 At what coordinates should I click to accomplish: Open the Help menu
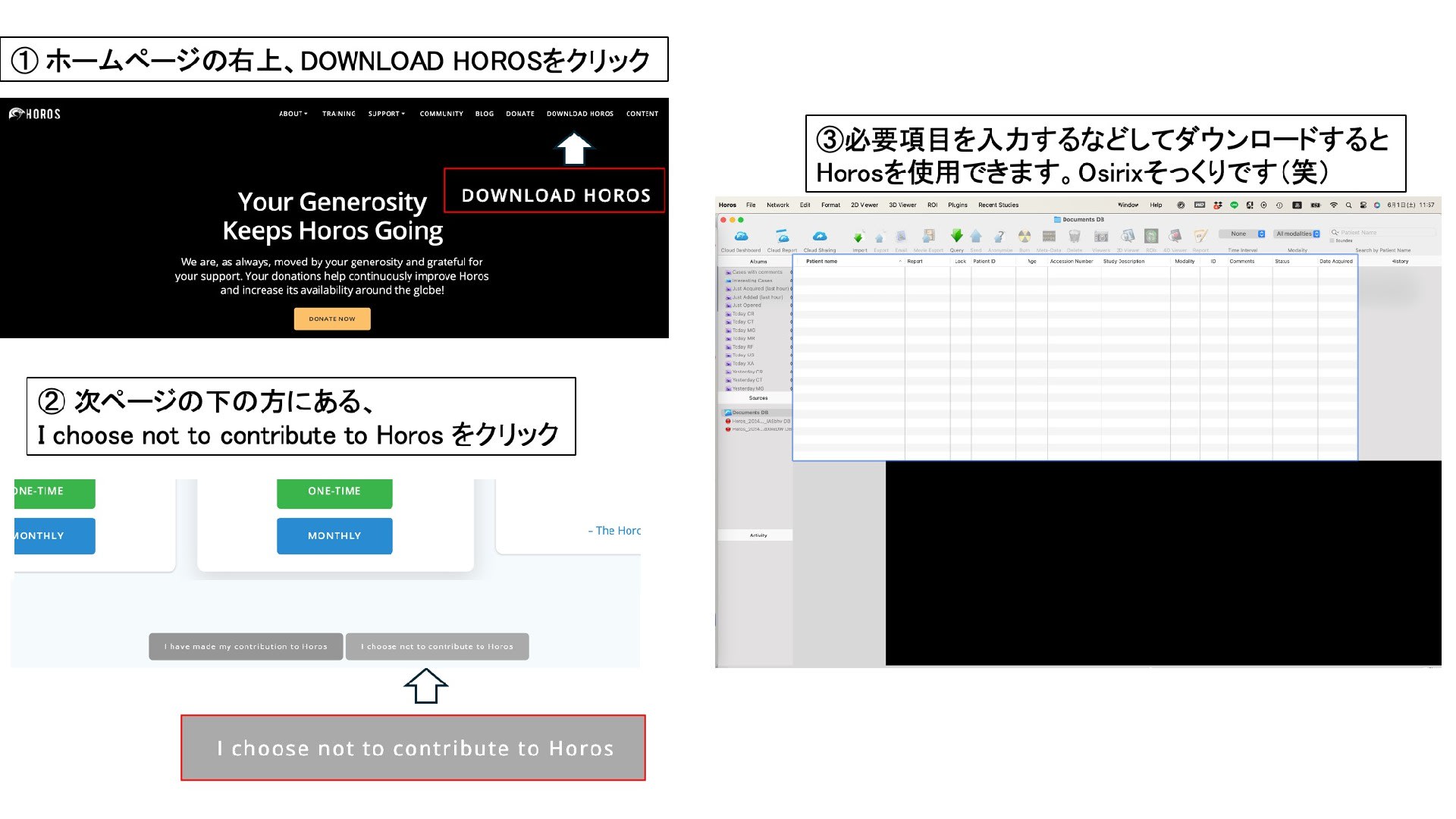(1156, 205)
